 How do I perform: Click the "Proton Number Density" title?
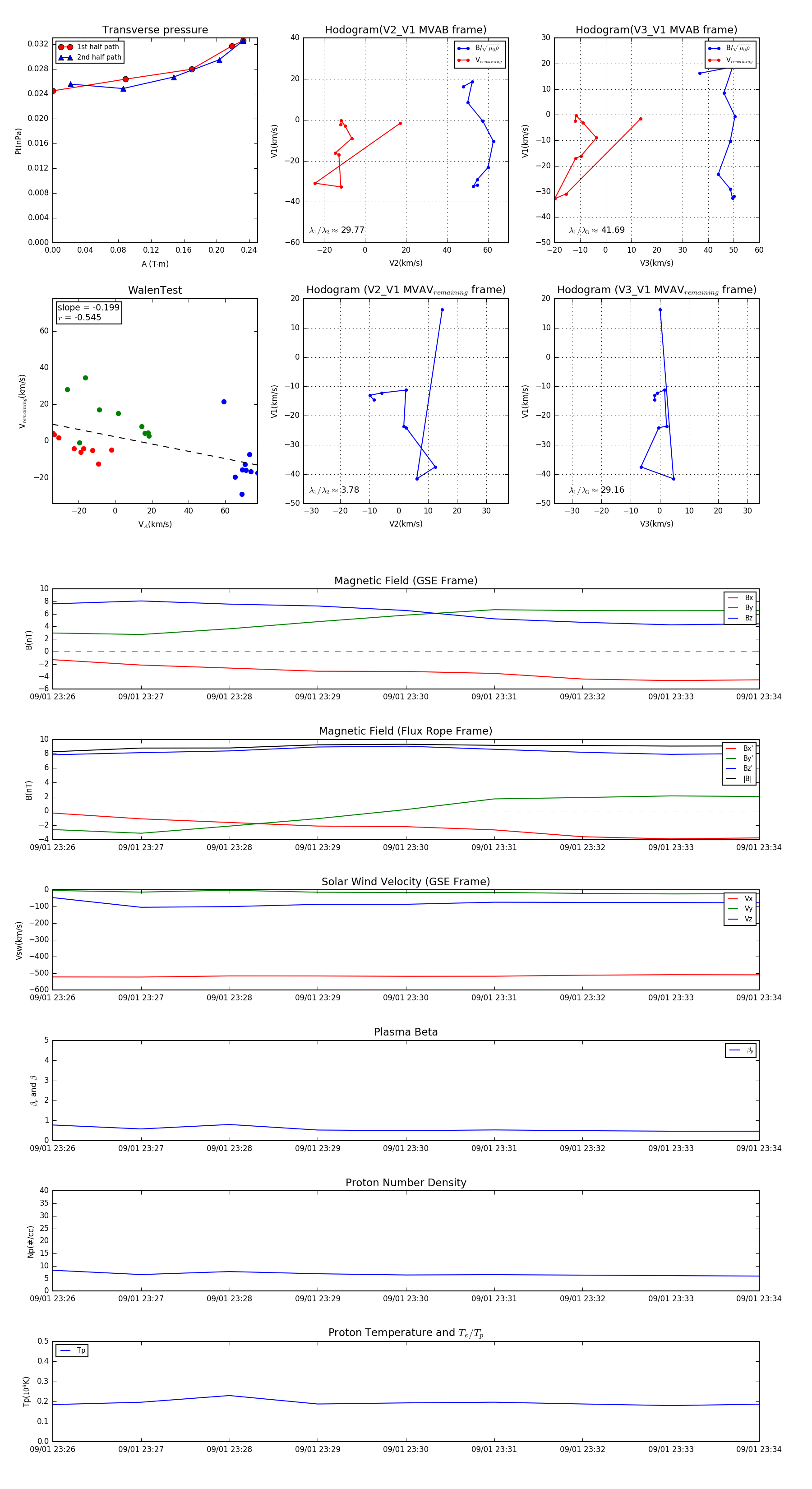tap(406, 1183)
